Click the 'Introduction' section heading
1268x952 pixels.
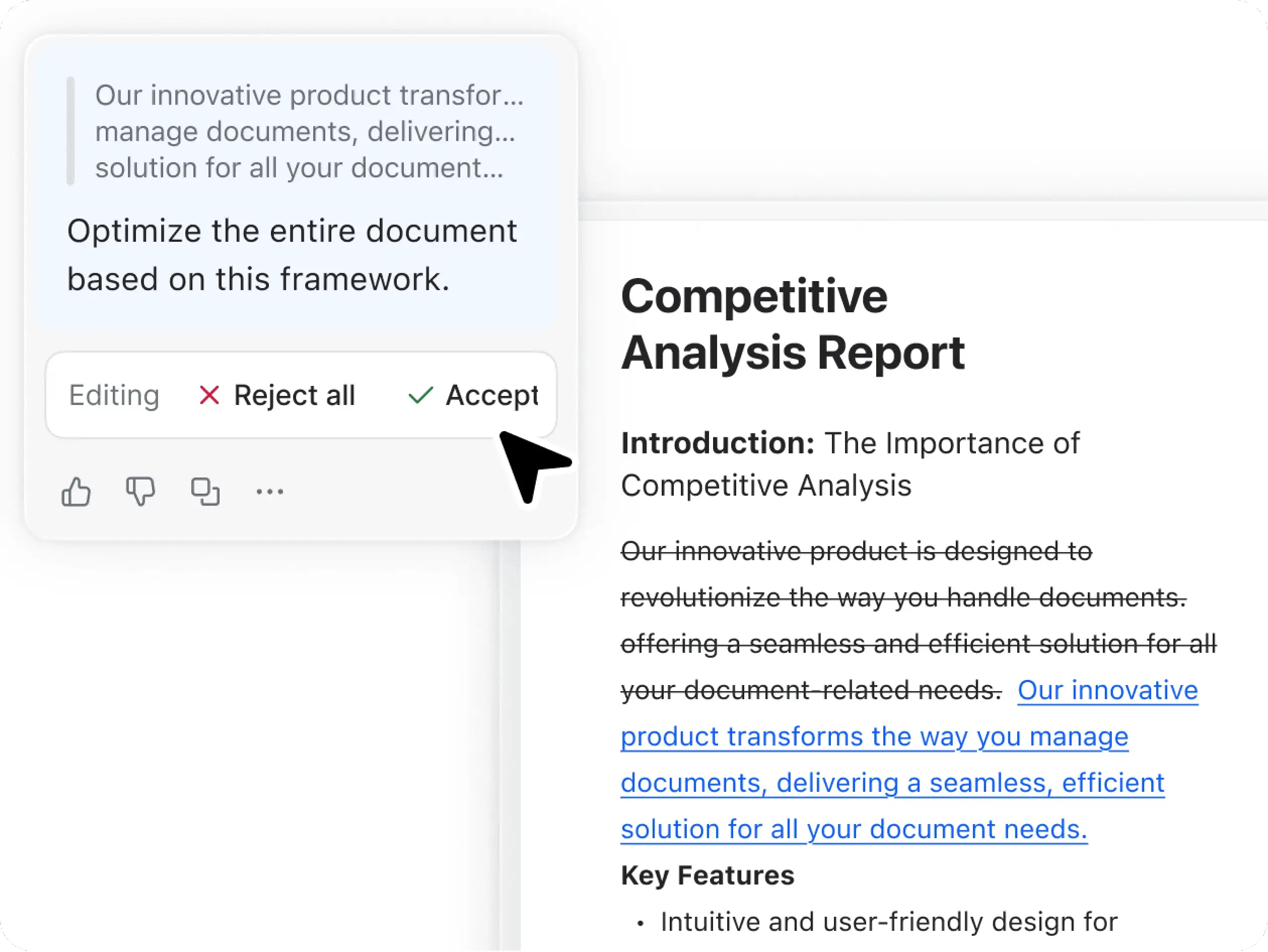[717, 442]
